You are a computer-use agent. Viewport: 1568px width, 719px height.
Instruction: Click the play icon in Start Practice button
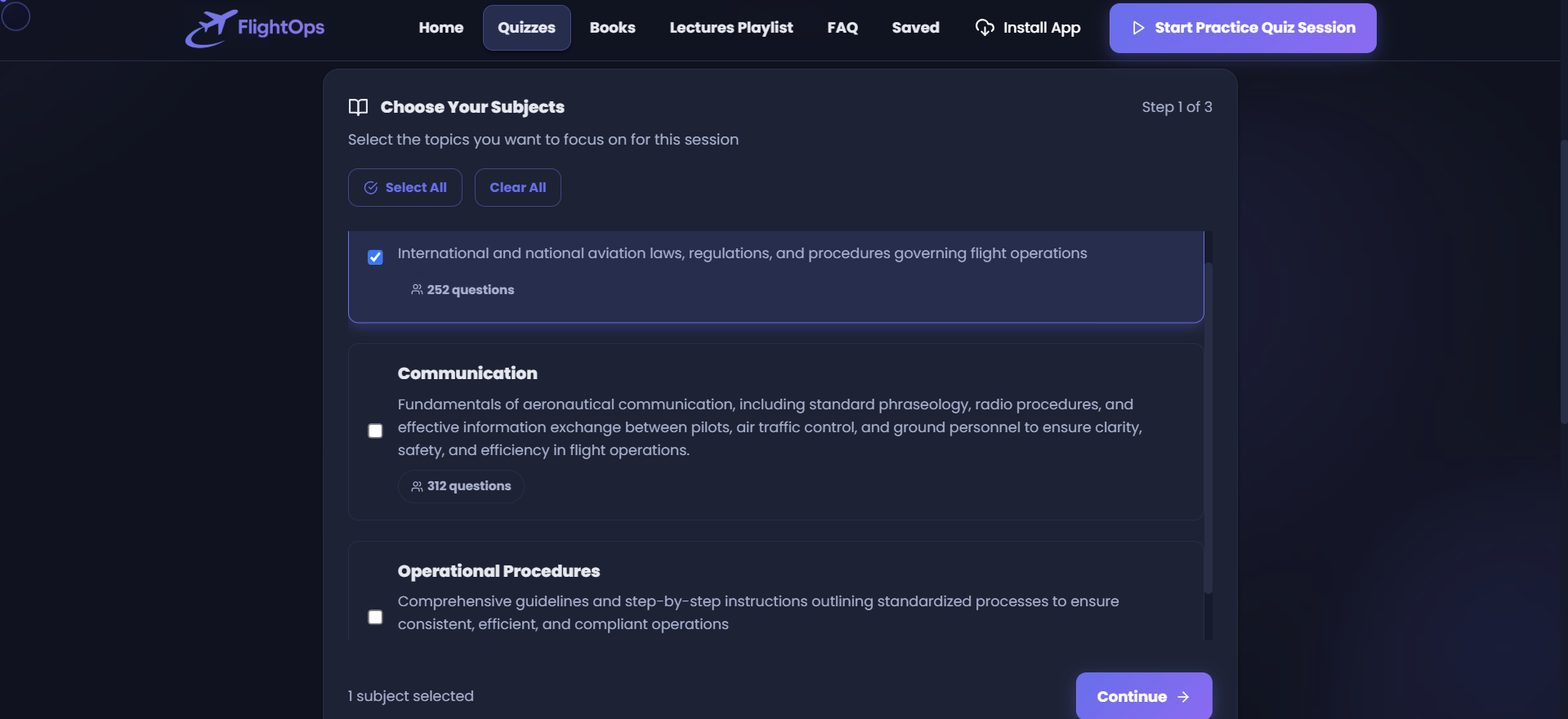click(1138, 28)
